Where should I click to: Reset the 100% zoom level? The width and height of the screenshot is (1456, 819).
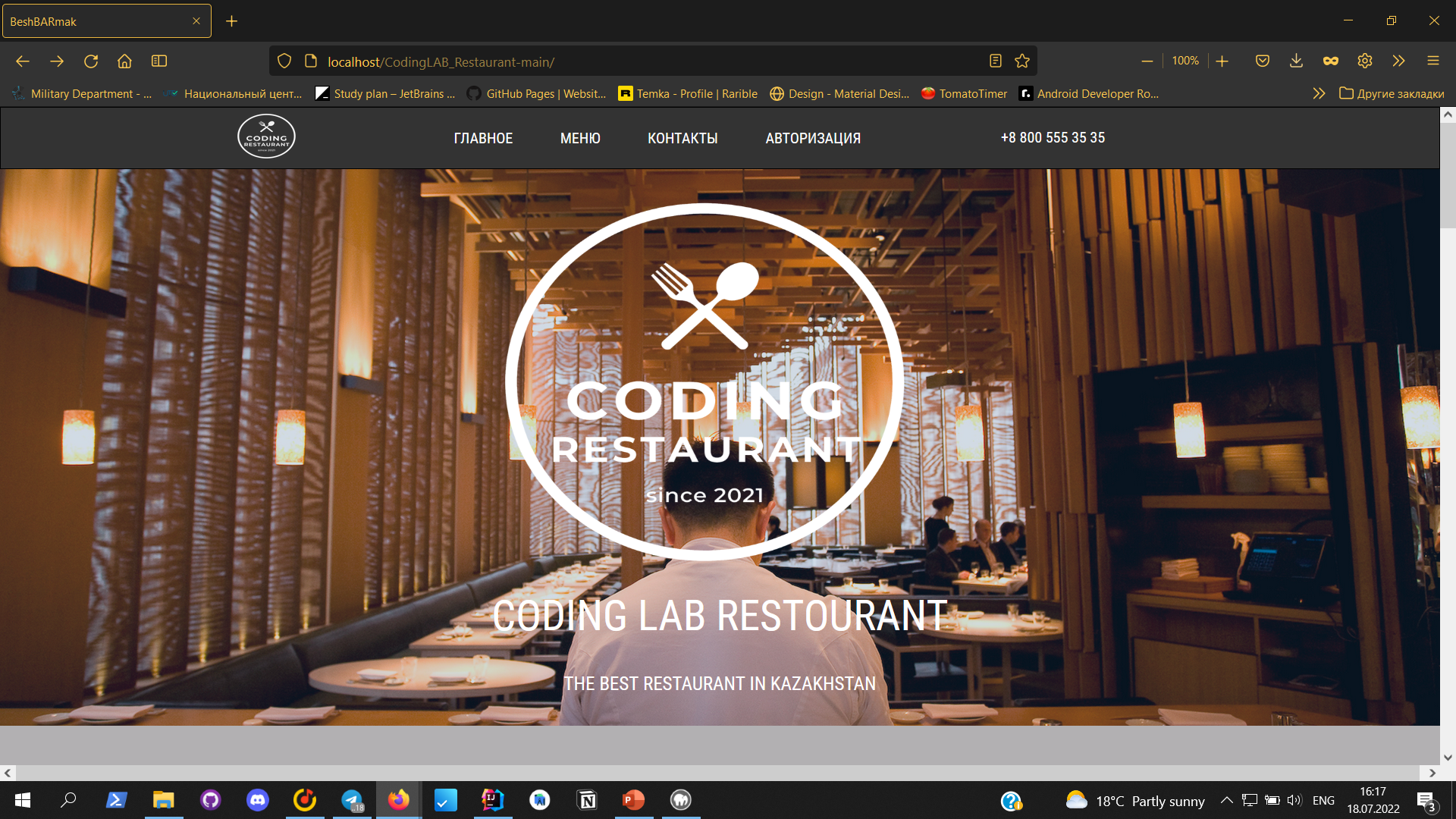[x=1185, y=61]
